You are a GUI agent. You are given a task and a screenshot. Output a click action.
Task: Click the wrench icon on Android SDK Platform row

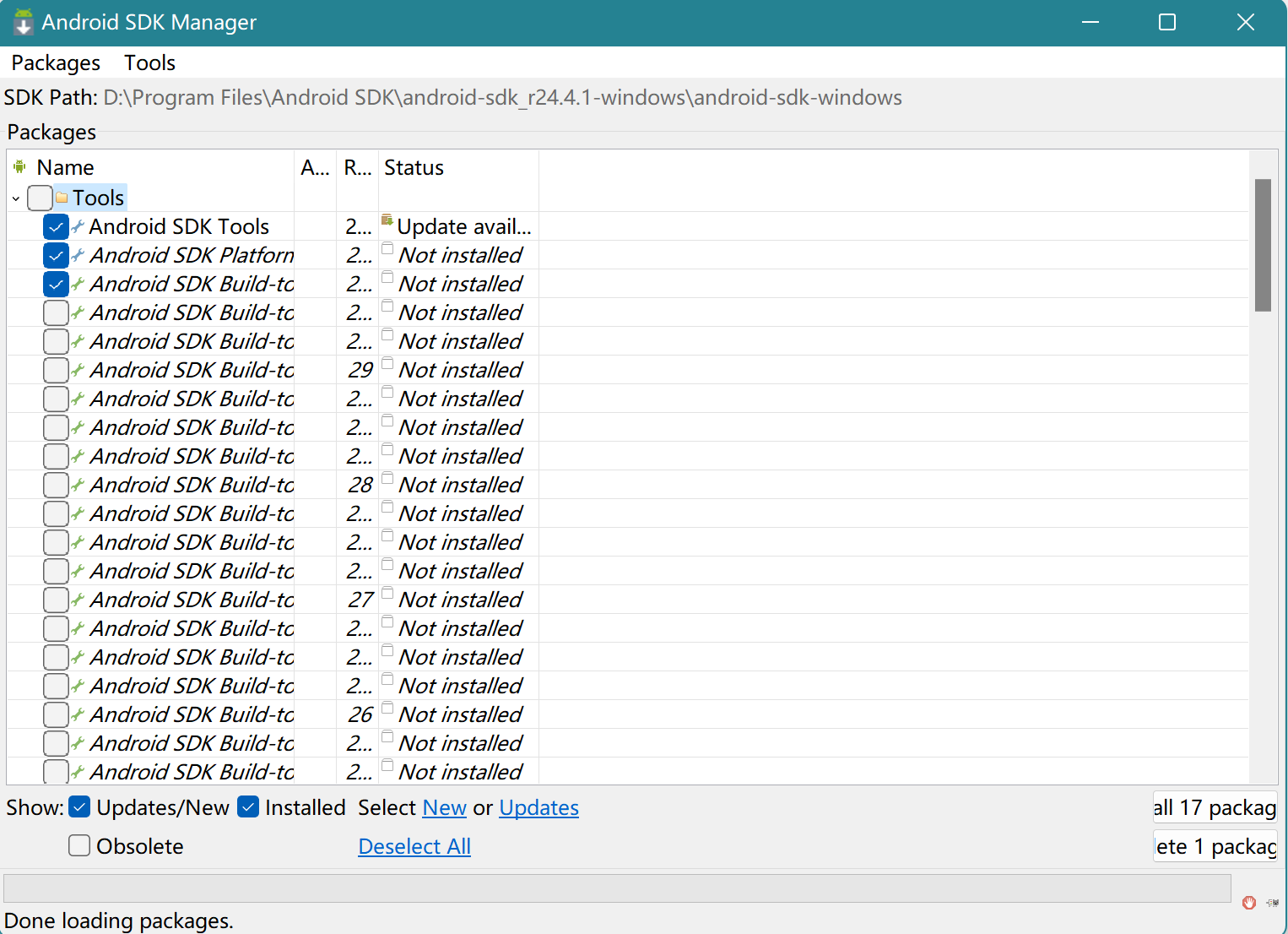[x=77, y=254]
